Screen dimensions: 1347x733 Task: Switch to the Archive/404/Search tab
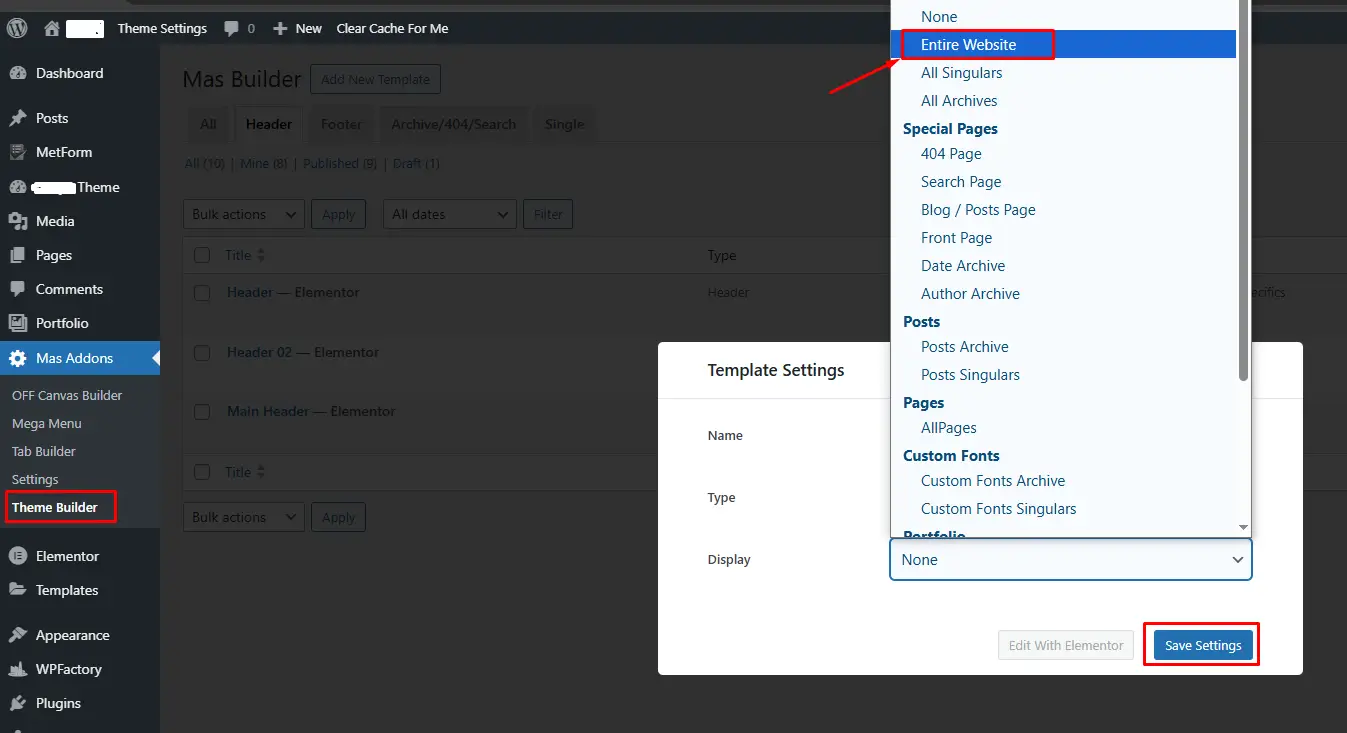(453, 124)
